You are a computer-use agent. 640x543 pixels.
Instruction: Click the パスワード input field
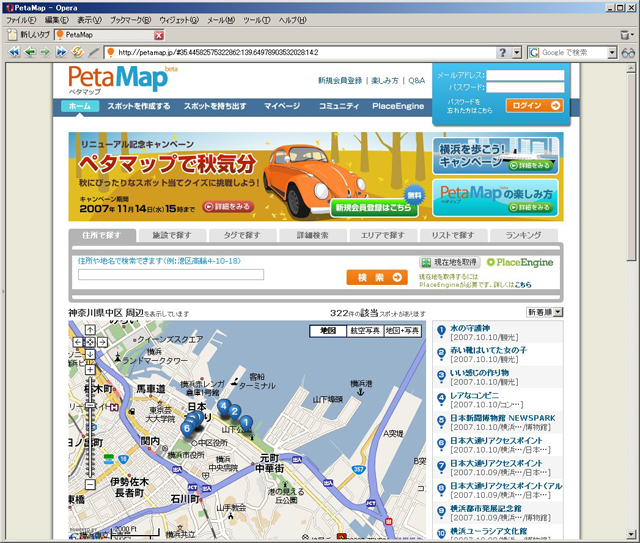[525, 87]
